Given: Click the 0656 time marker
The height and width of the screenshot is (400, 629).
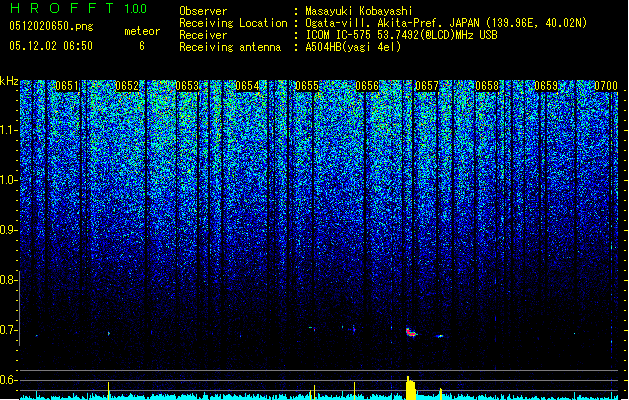Looking at the screenshot, I should click(x=367, y=86).
